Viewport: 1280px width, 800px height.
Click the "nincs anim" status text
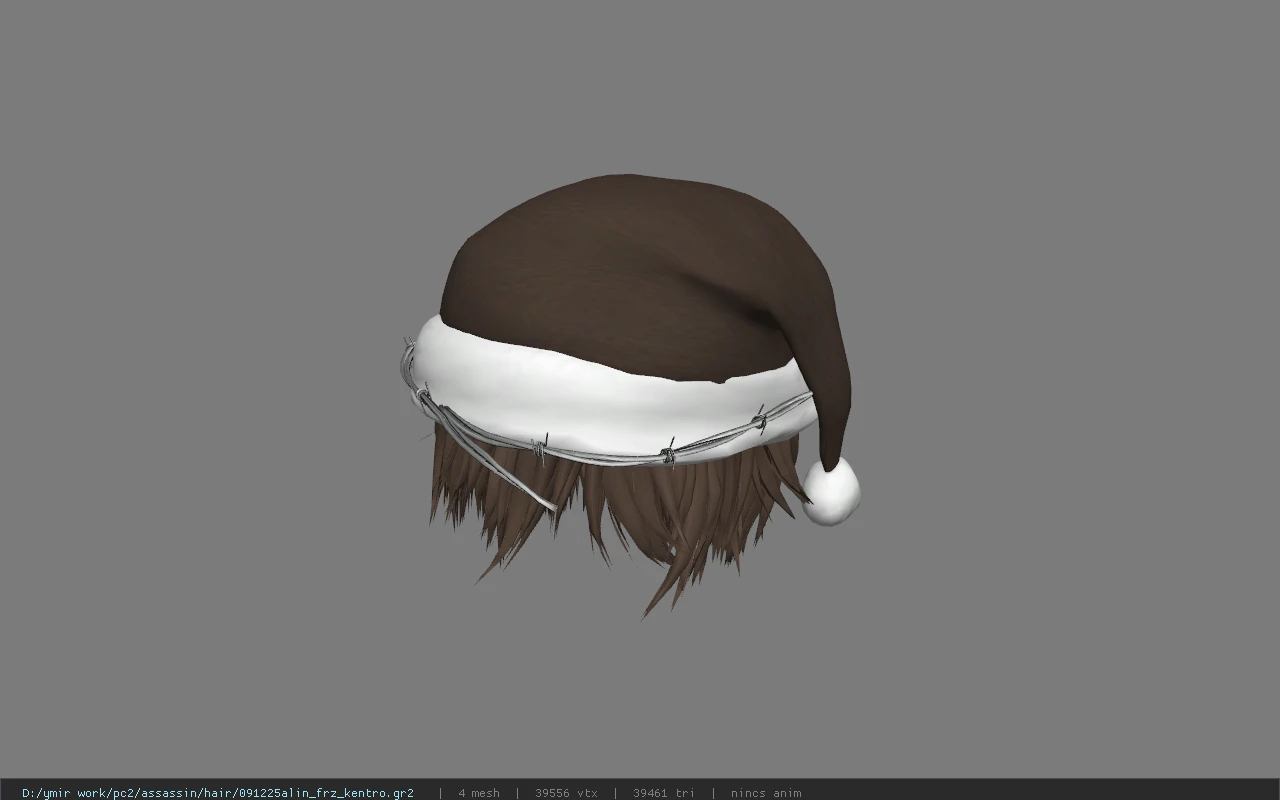click(x=766, y=793)
